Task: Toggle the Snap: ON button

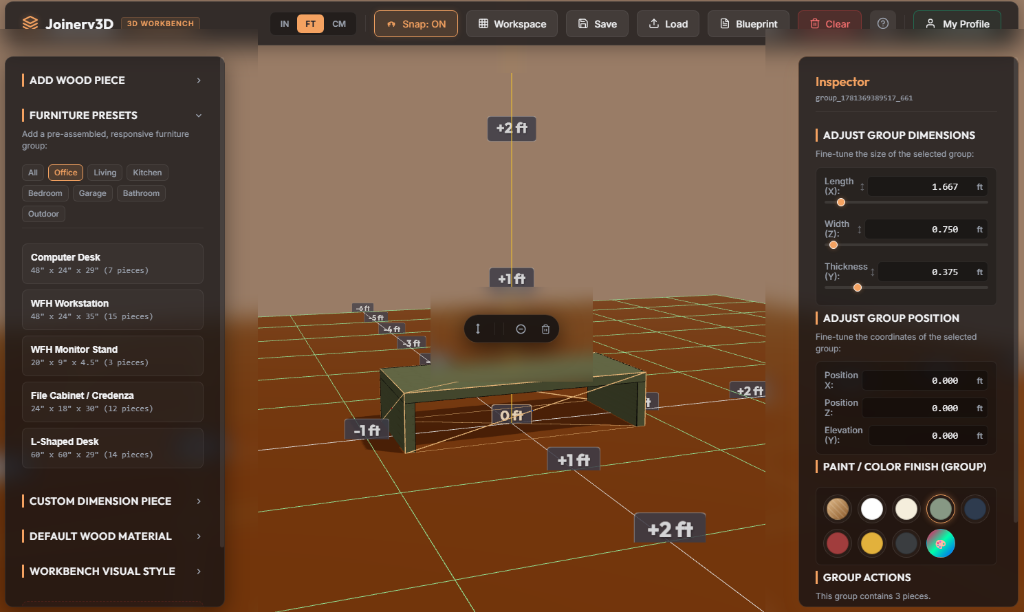Action: (x=416, y=24)
